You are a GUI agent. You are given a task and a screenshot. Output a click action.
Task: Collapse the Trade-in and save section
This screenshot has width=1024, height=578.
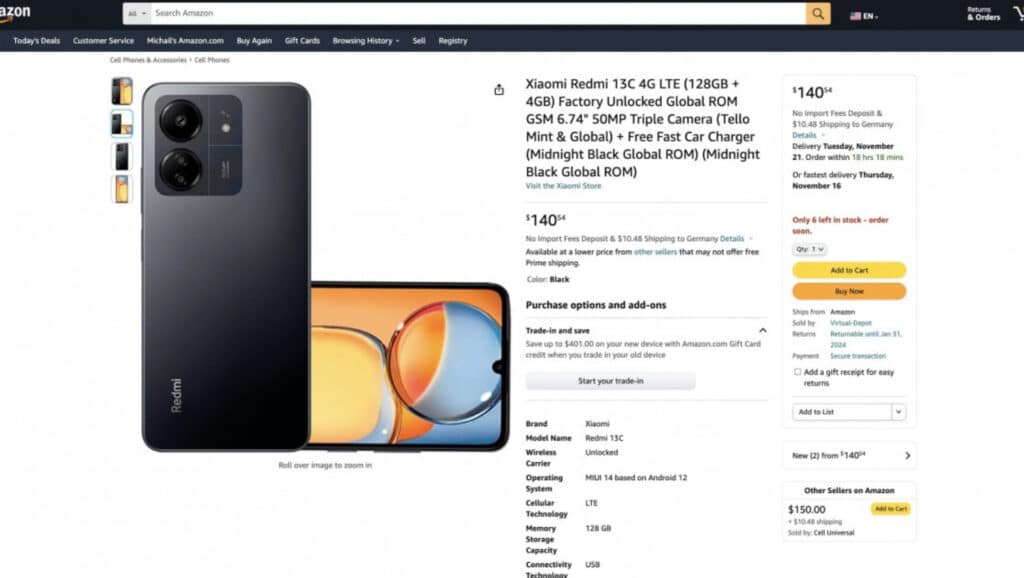click(762, 330)
